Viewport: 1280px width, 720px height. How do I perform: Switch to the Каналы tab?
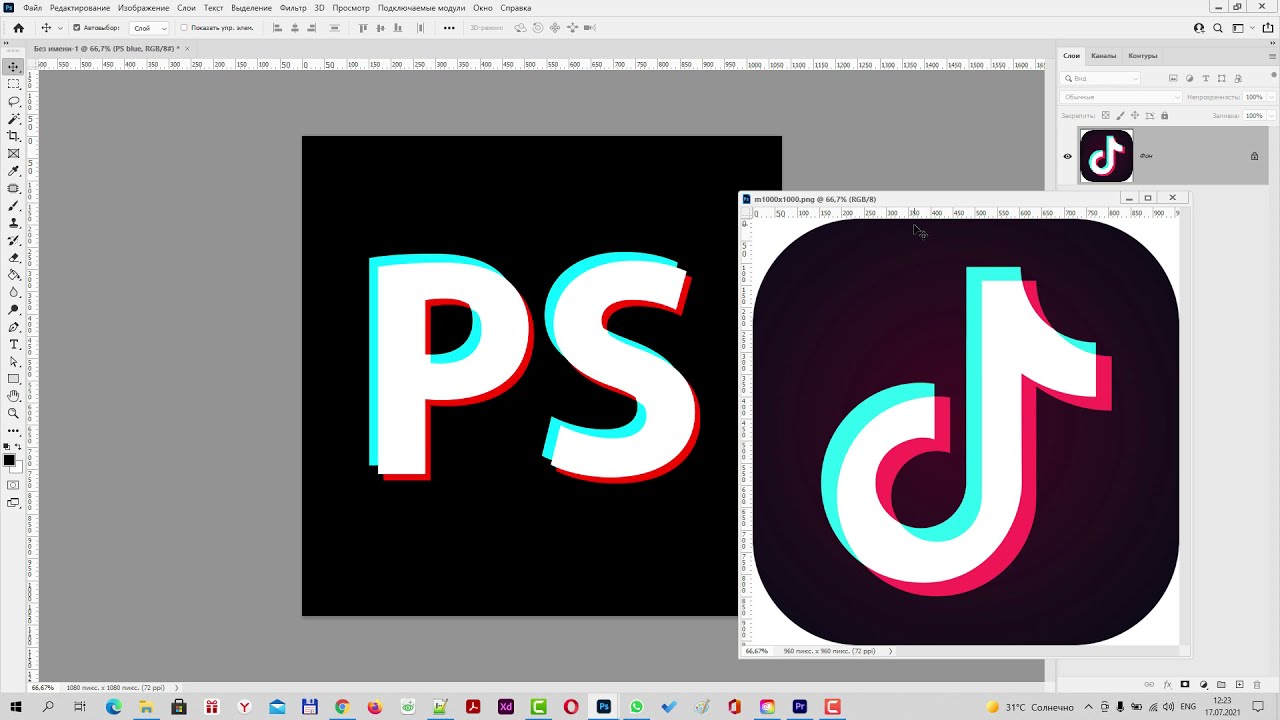coord(1104,56)
